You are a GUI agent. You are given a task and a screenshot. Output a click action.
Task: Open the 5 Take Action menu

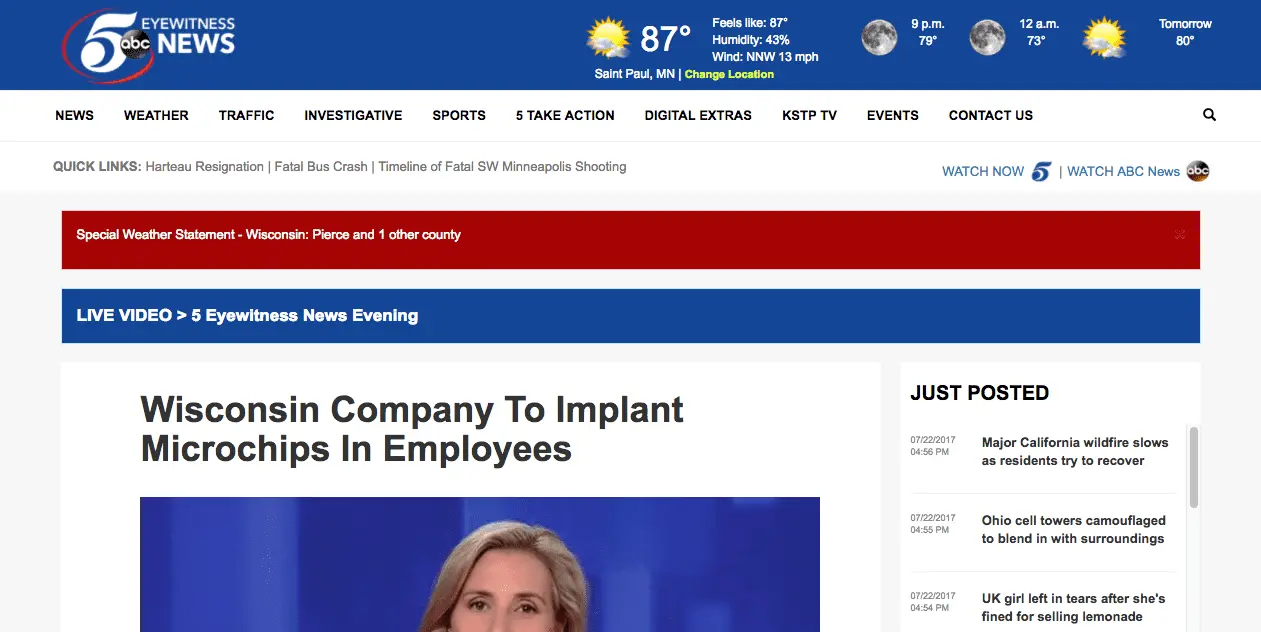pyautogui.click(x=565, y=115)
